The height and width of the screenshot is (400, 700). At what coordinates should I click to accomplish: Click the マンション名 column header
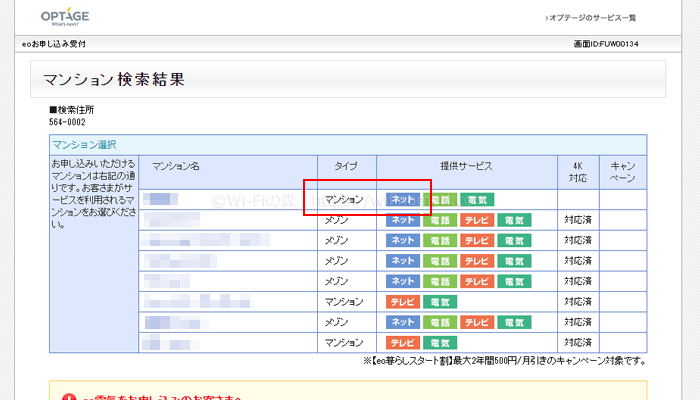pyautogui.click(x=175, y=167)
